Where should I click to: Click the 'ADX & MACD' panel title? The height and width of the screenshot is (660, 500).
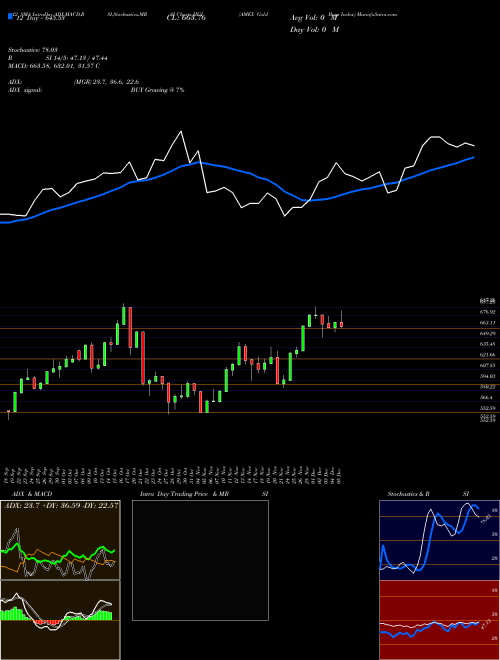tap(32, 494)
